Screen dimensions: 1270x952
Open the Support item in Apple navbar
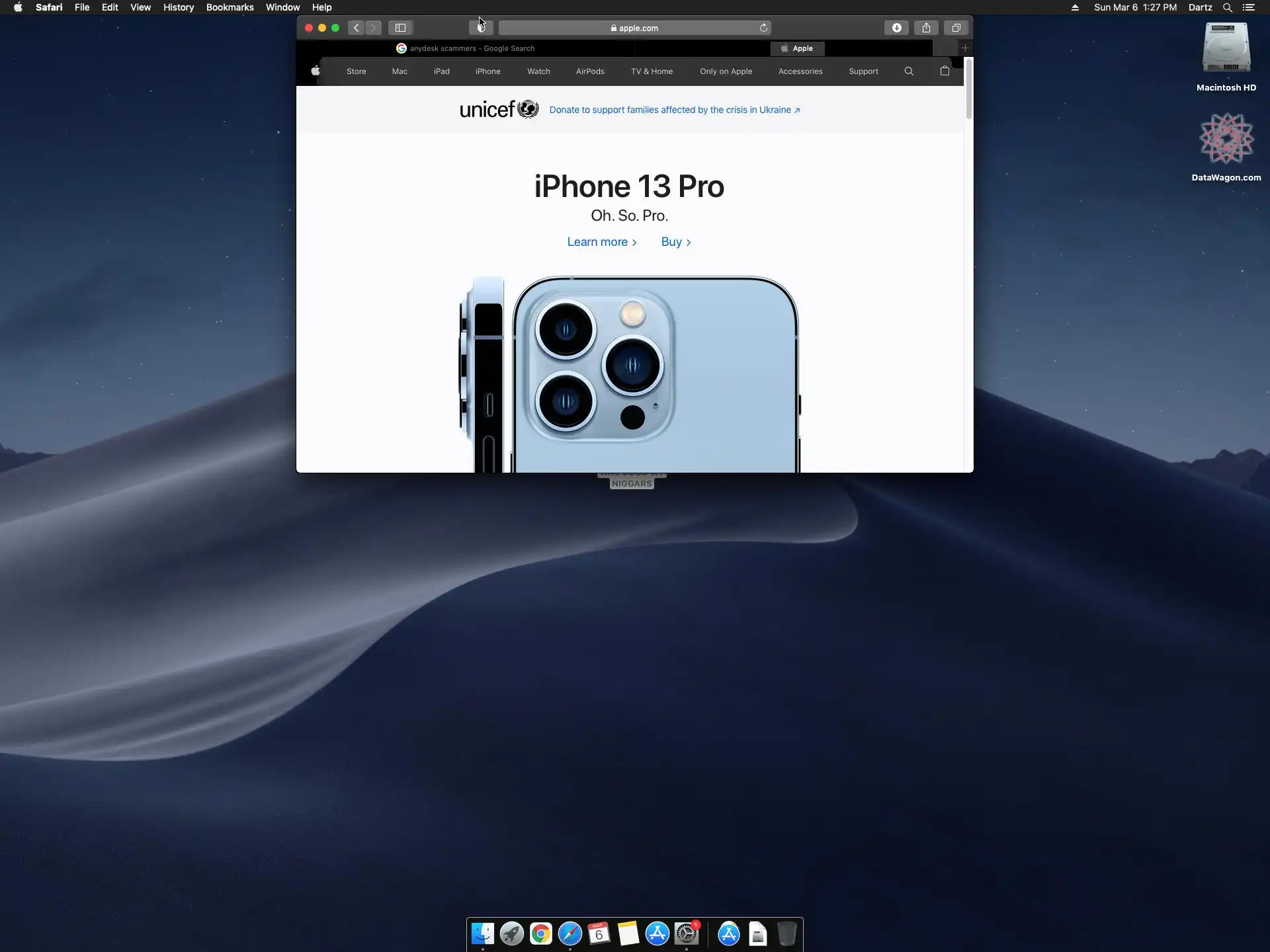point(863,71)
